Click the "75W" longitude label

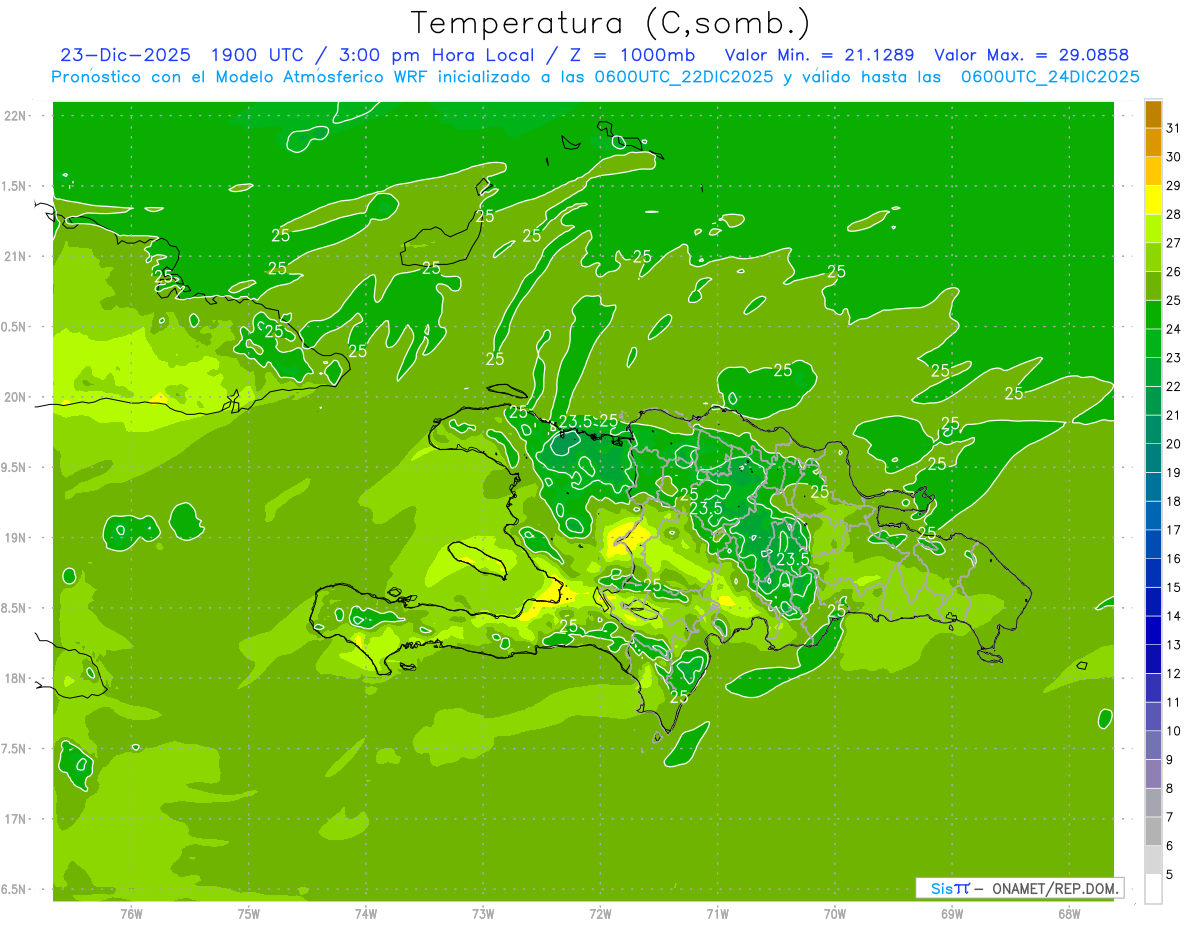click(x=249, y=913)
